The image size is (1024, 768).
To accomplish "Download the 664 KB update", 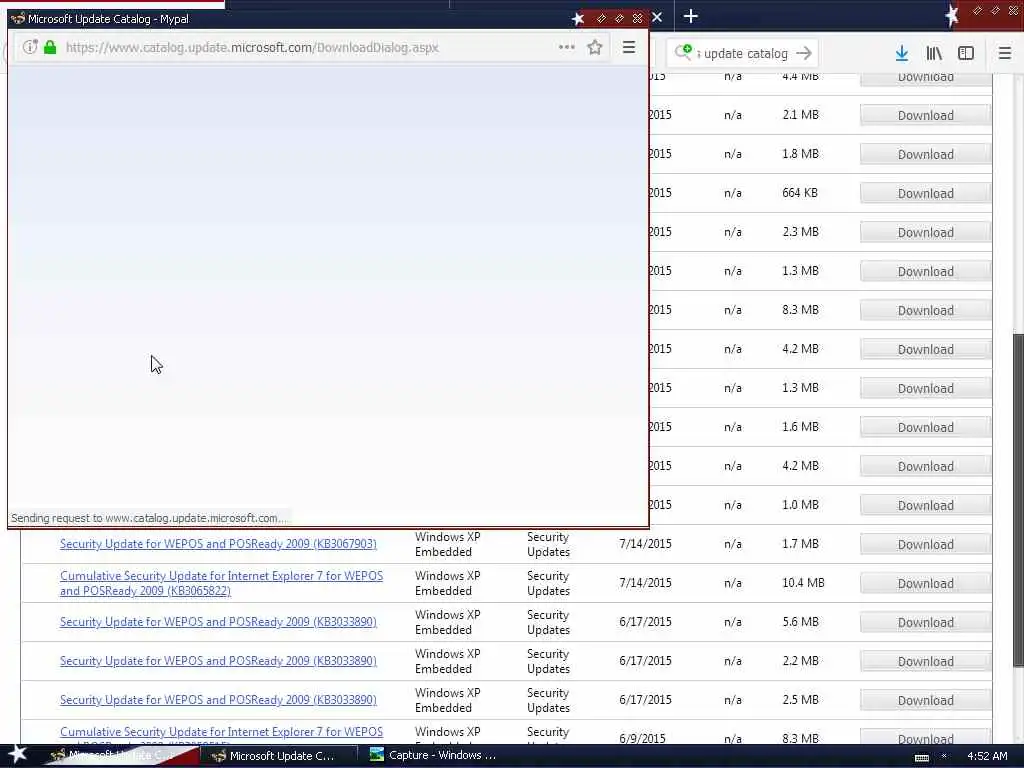I will coord(925,194).
